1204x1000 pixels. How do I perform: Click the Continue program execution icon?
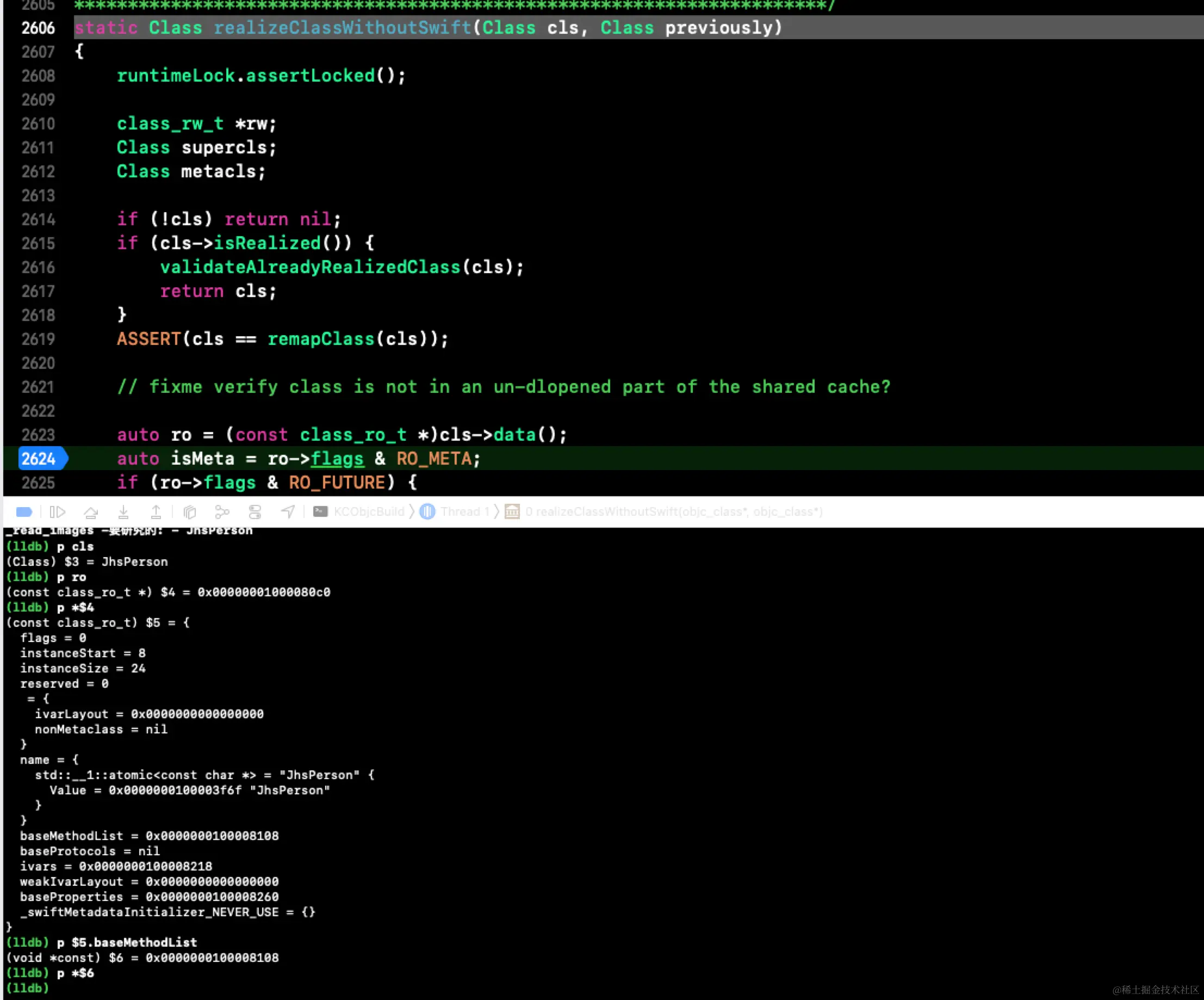pos(58,512)
